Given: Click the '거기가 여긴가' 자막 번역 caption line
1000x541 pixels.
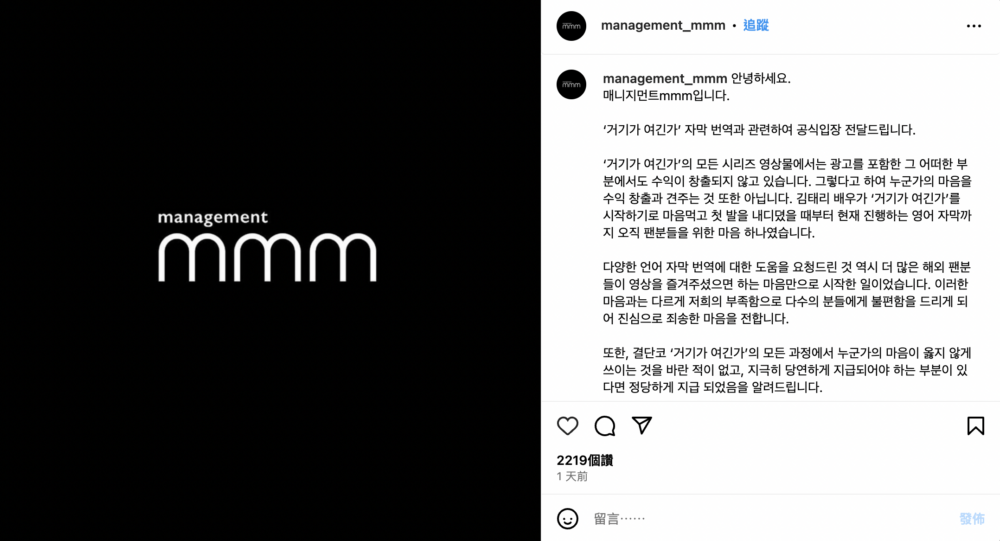Looking at the screenshot, I should click(x=759, y=130).
